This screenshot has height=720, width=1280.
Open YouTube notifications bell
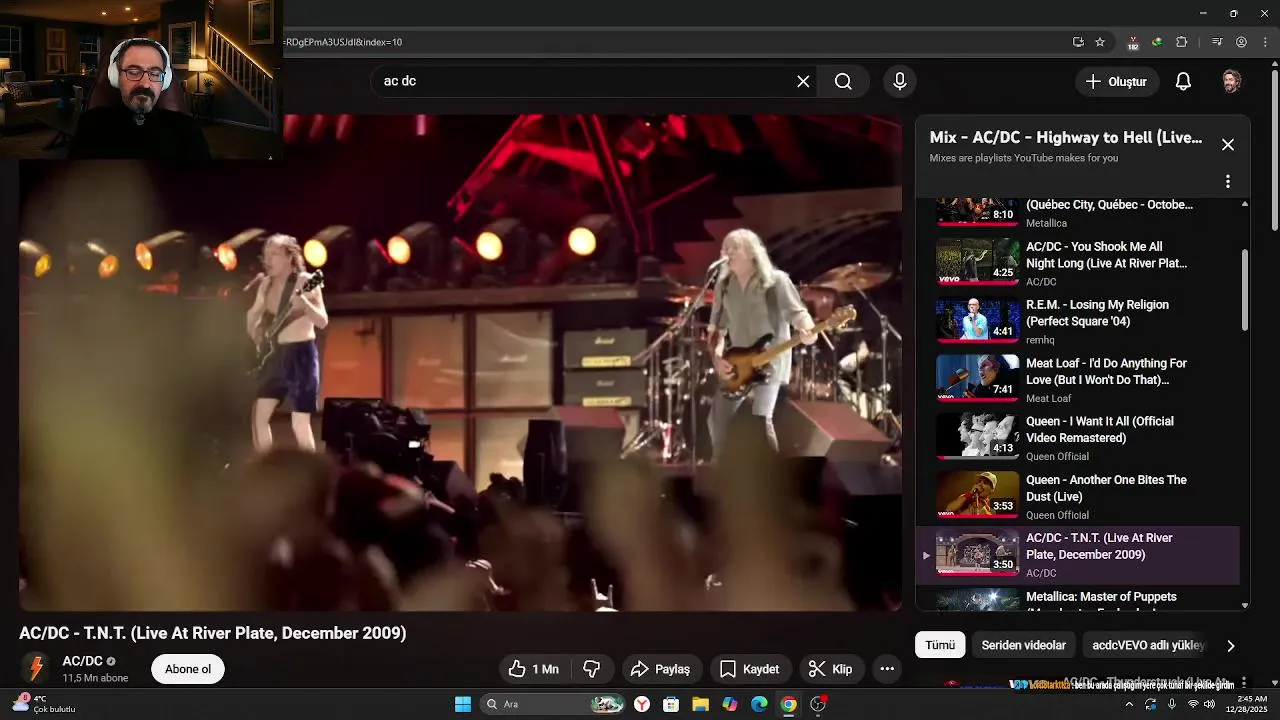click(1183, 82)
